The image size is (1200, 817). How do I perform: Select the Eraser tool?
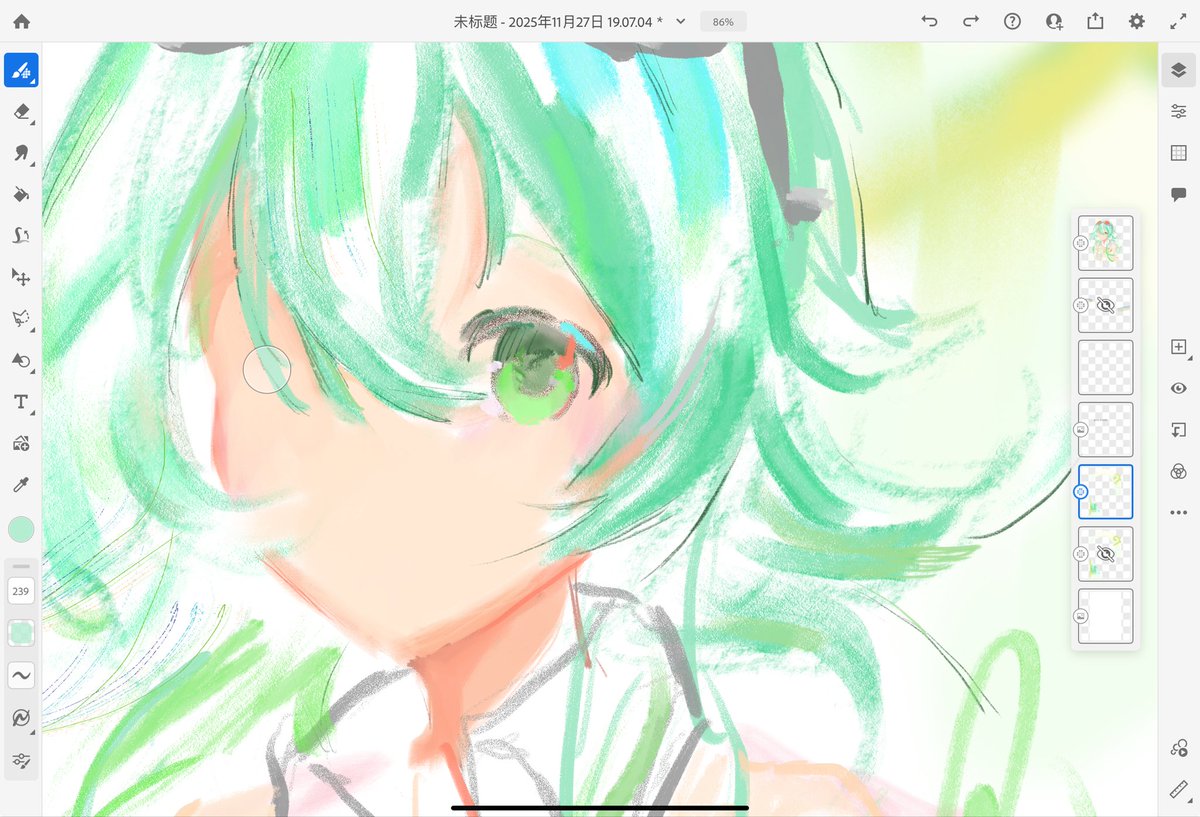tap(21, 111)
